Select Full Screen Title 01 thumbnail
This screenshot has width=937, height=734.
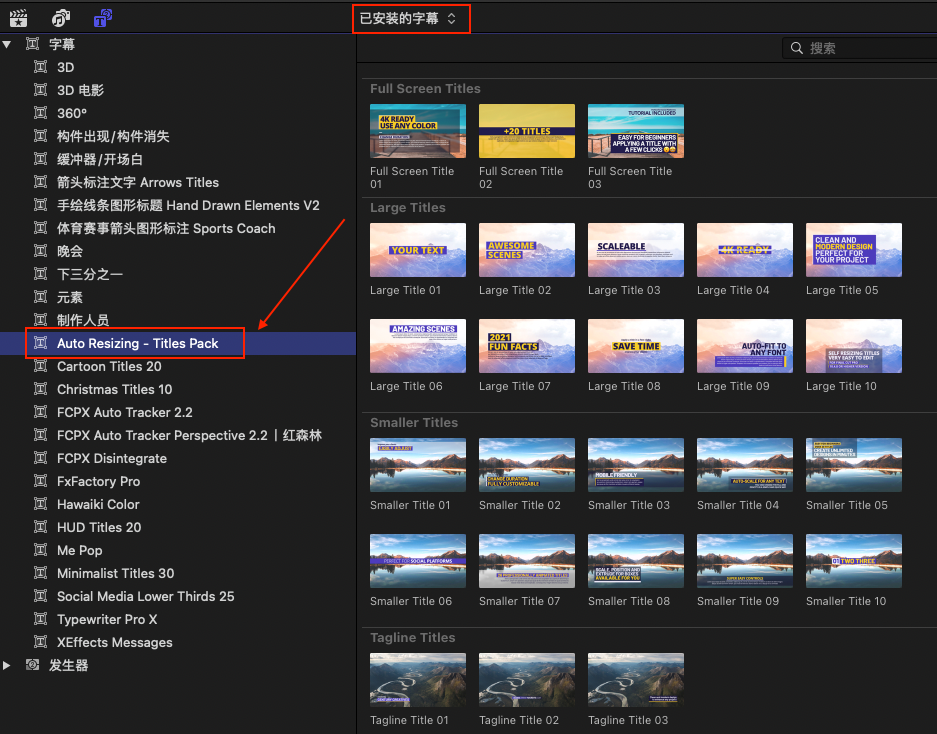[418, 131]
